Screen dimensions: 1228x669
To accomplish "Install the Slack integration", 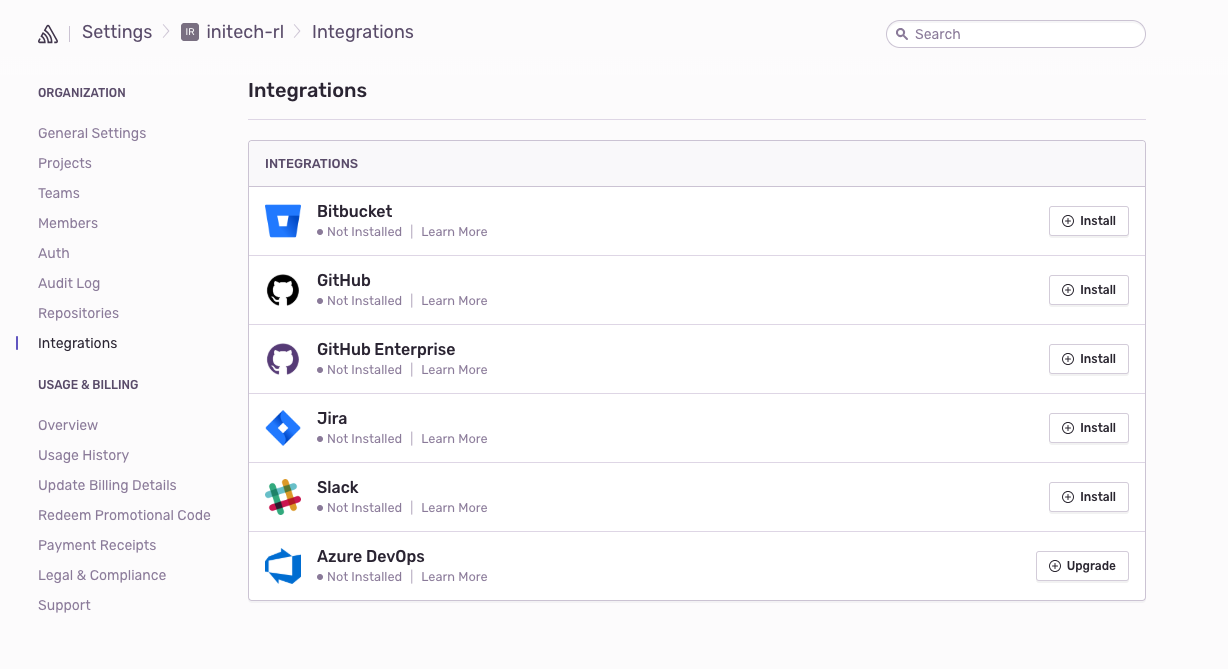I will click(x=1089, y=497).
